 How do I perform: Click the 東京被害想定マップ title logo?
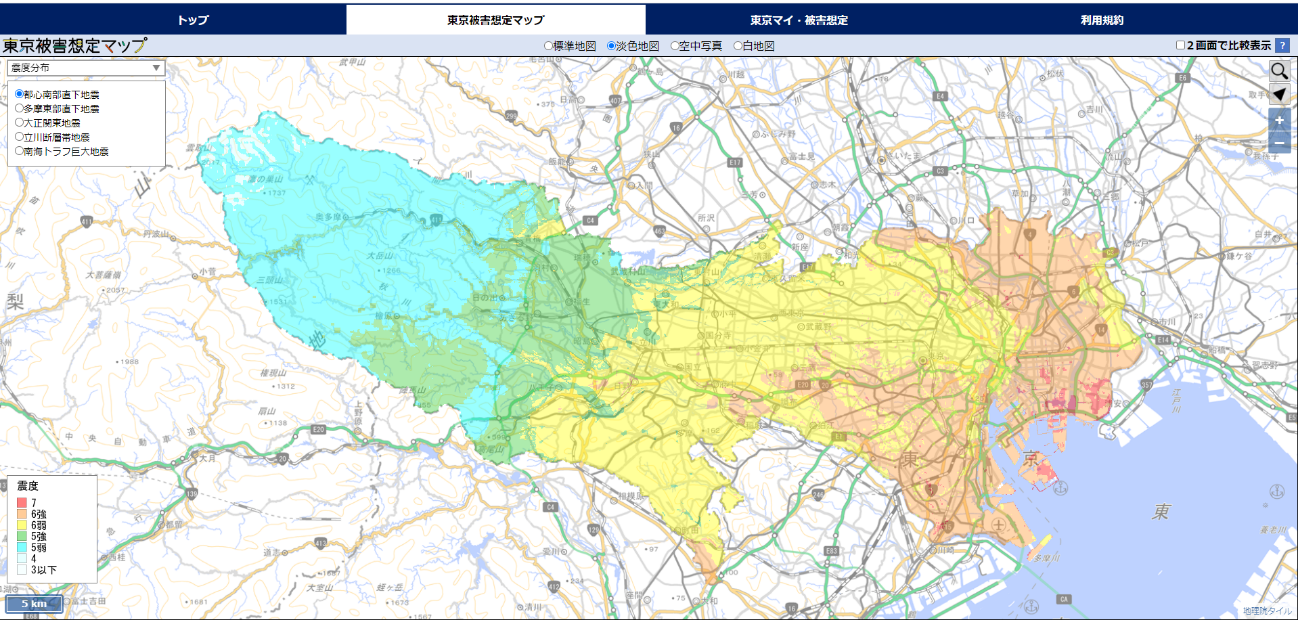[74, 46]
